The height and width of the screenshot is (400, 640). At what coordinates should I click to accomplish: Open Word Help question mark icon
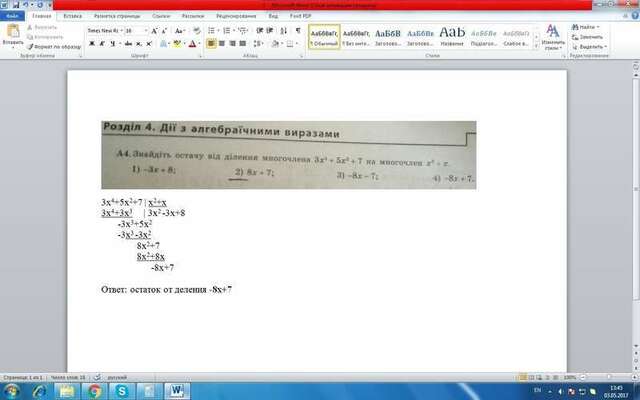tap(635, 16)
